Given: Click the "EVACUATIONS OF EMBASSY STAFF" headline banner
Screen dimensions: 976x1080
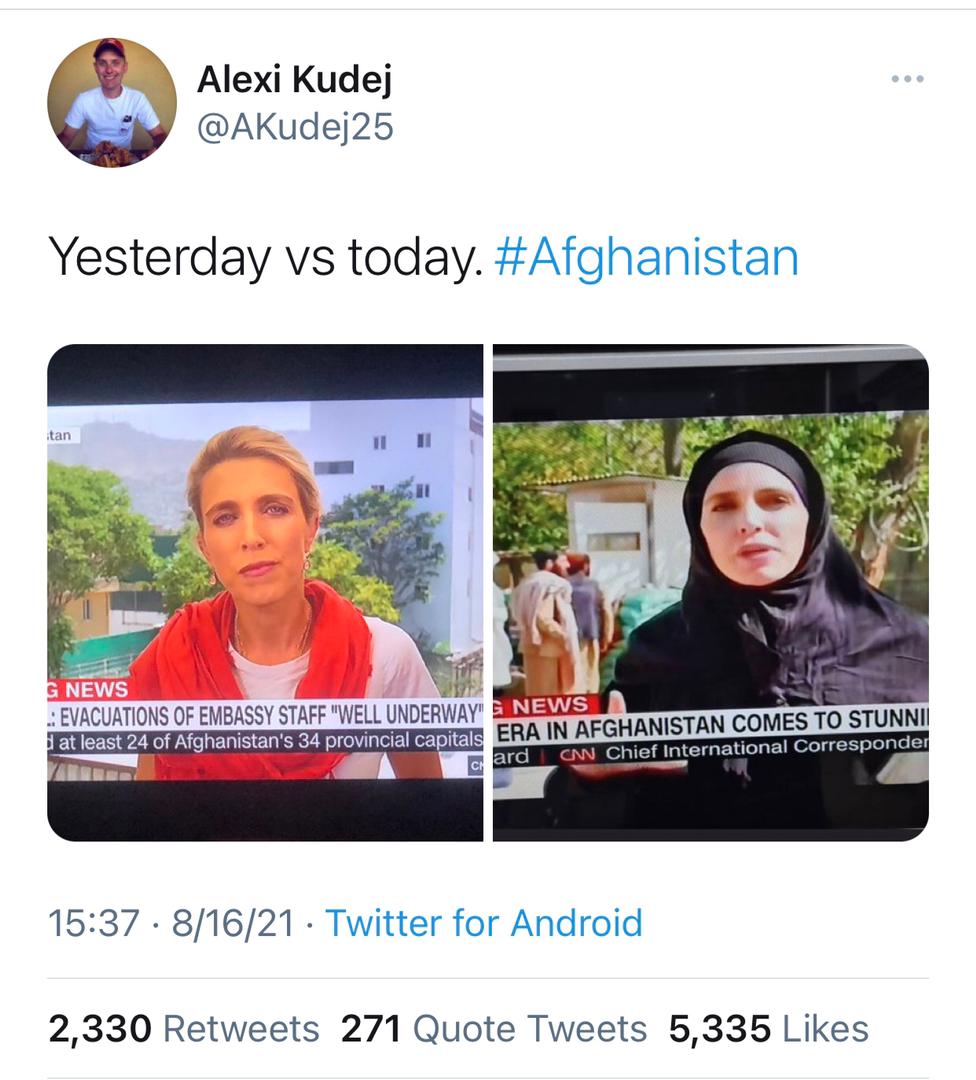Looking at the screenshot, I should [265, 715].
